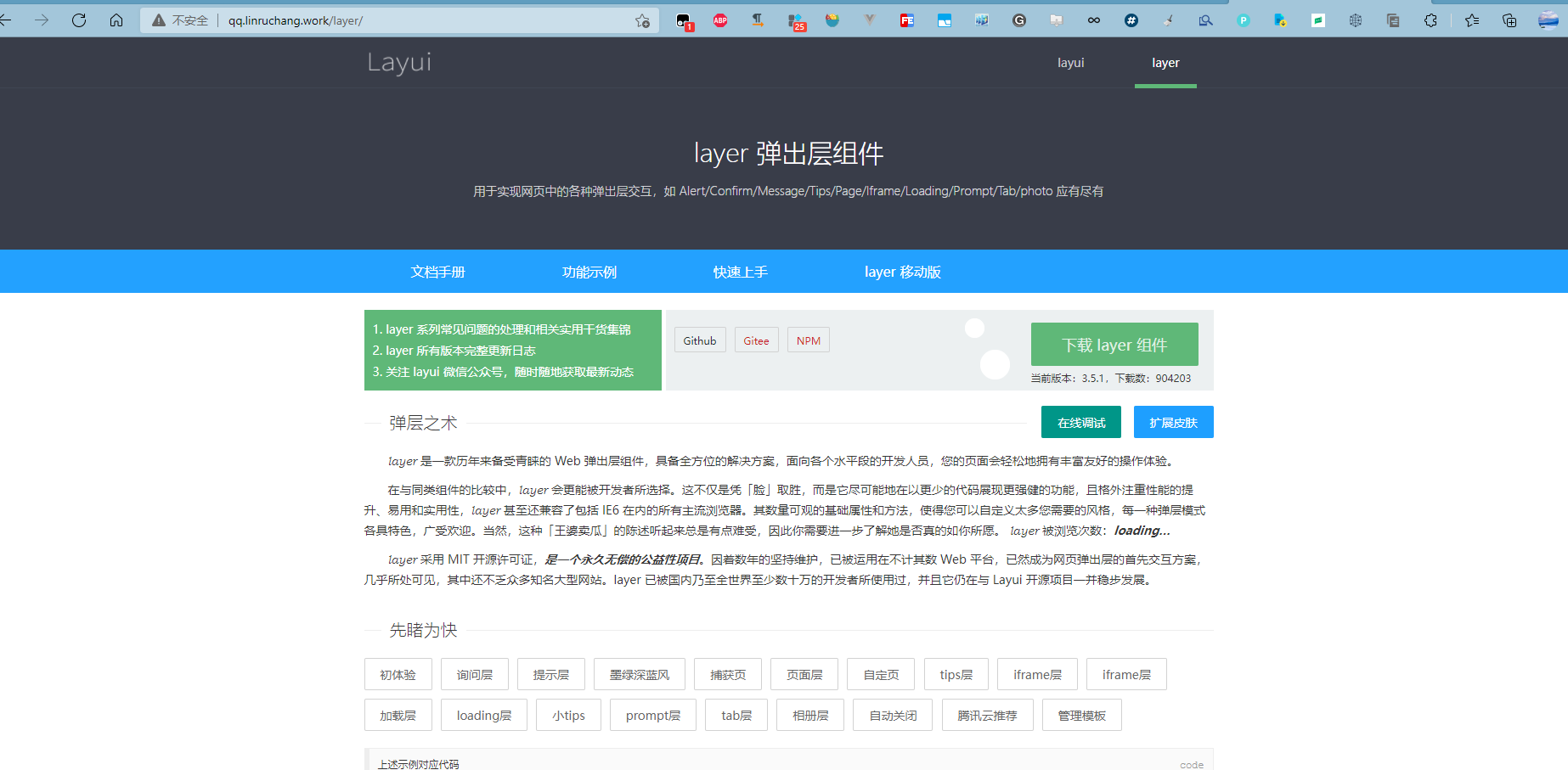Open the browser extensions menu
Viewport: 1568px width, 770px height.
pyautogui.click(x=1431, y=20)
